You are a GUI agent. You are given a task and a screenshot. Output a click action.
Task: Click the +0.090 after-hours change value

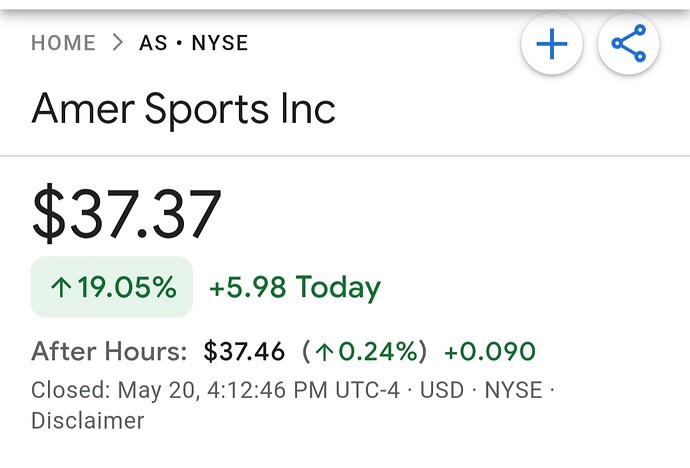coord(490,351)
